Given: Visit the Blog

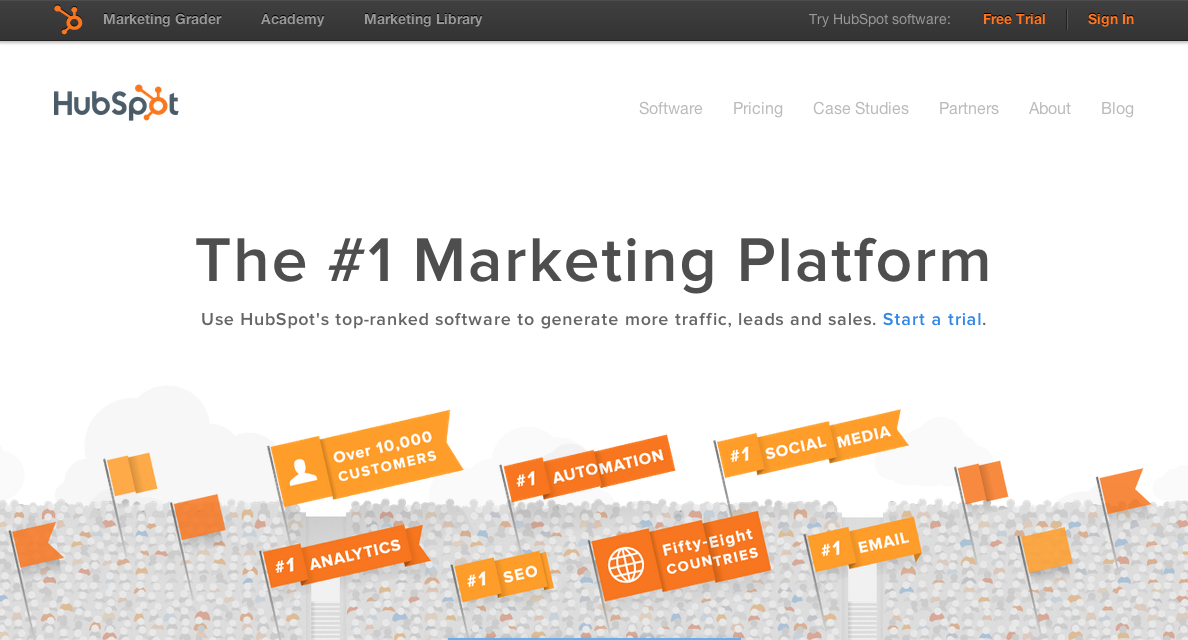Looking at the screenshot, I should 1117,108.
